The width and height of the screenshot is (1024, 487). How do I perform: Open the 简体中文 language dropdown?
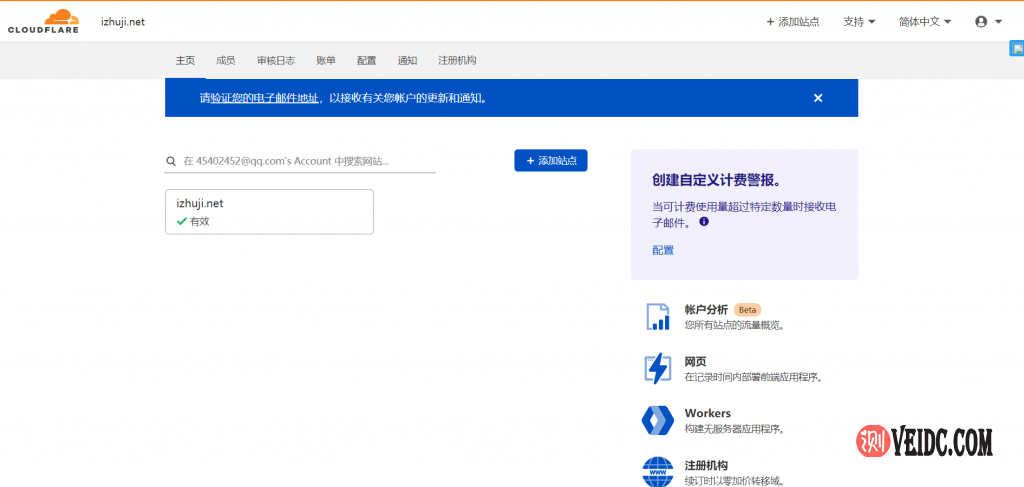pos(925,22)
